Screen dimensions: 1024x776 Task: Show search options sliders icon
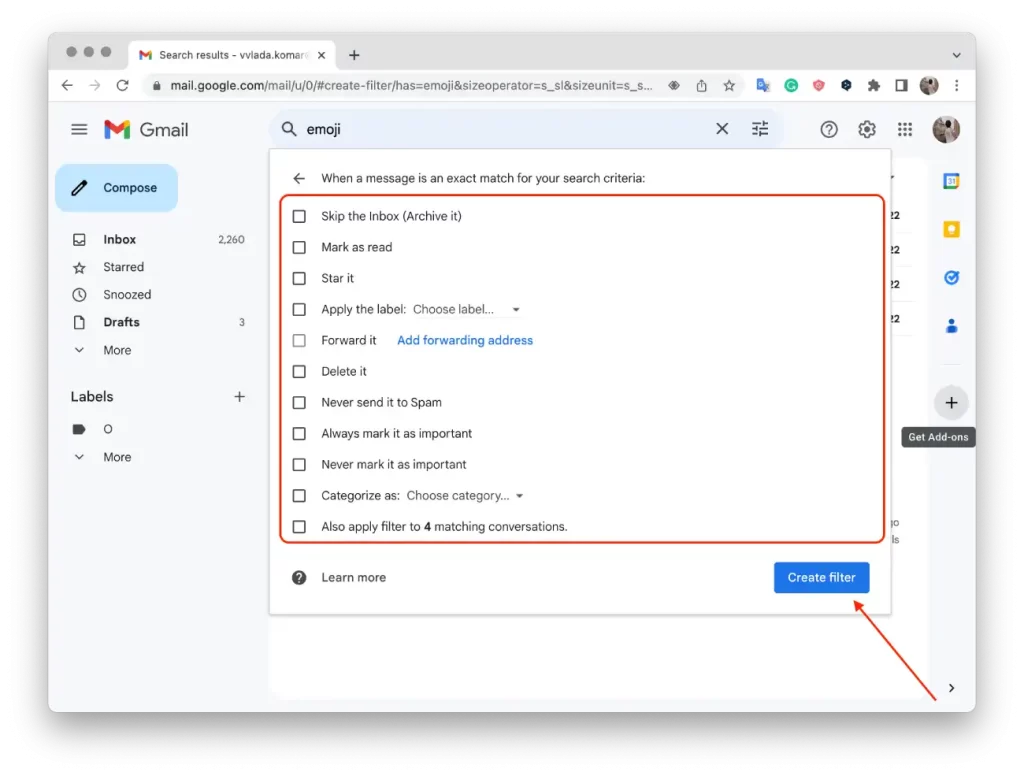[x=760, y=129]
